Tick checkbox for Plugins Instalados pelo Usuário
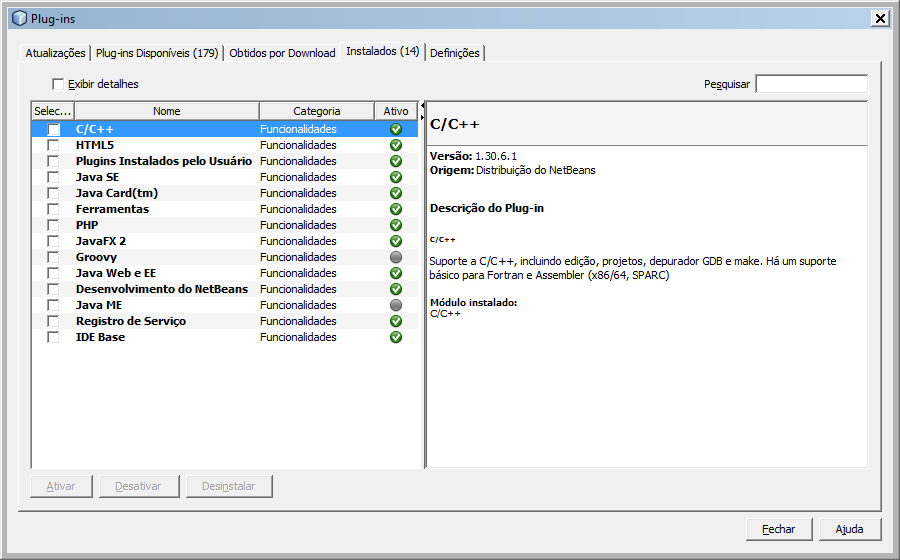The width and height of the screenshot is (900, 560). point(53,161)
